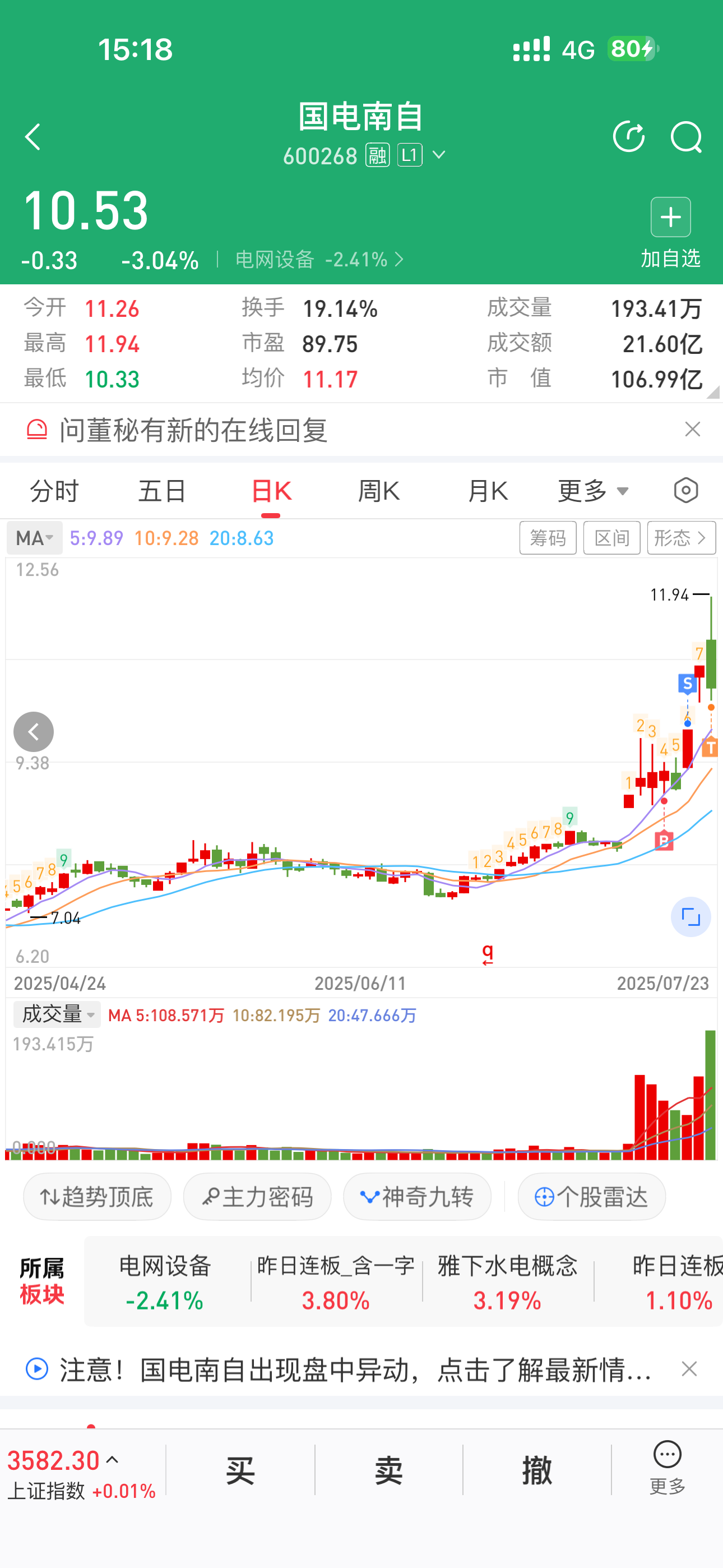Expand the 更多 period dropdown
This screenshot has height=1568, width=723.
(594, 491)
